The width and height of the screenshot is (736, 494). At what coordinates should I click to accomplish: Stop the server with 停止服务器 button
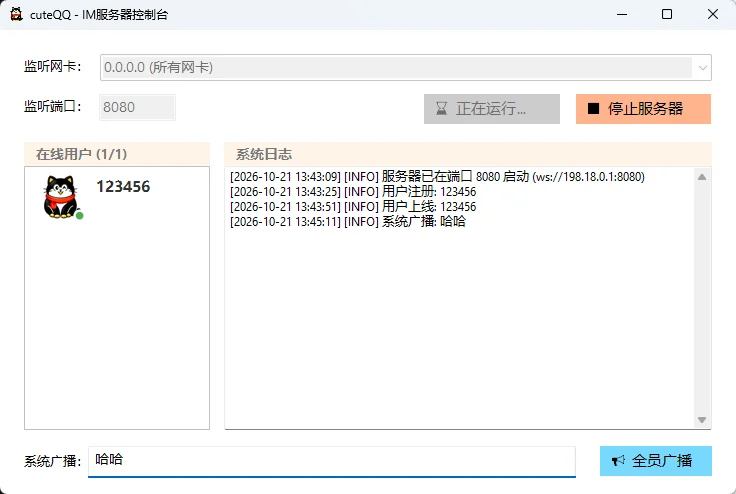click(644, 109)
